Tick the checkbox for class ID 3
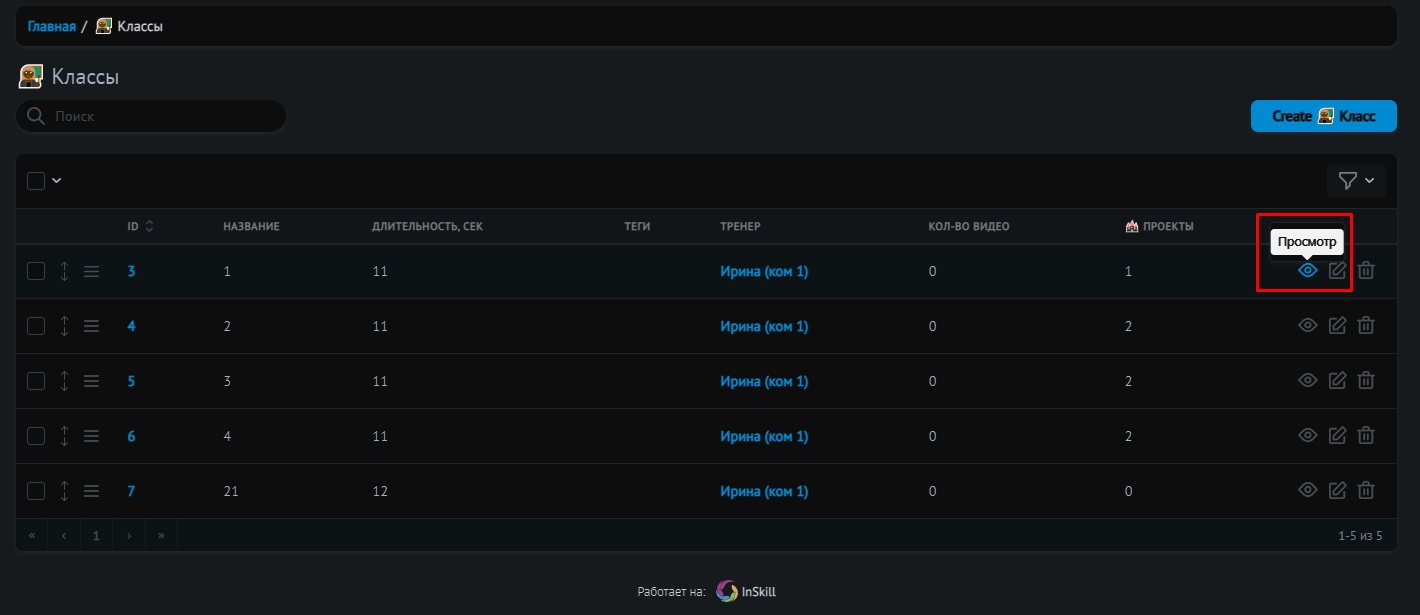The height and width of the screenshot is (615, 1420). (36, 271)
